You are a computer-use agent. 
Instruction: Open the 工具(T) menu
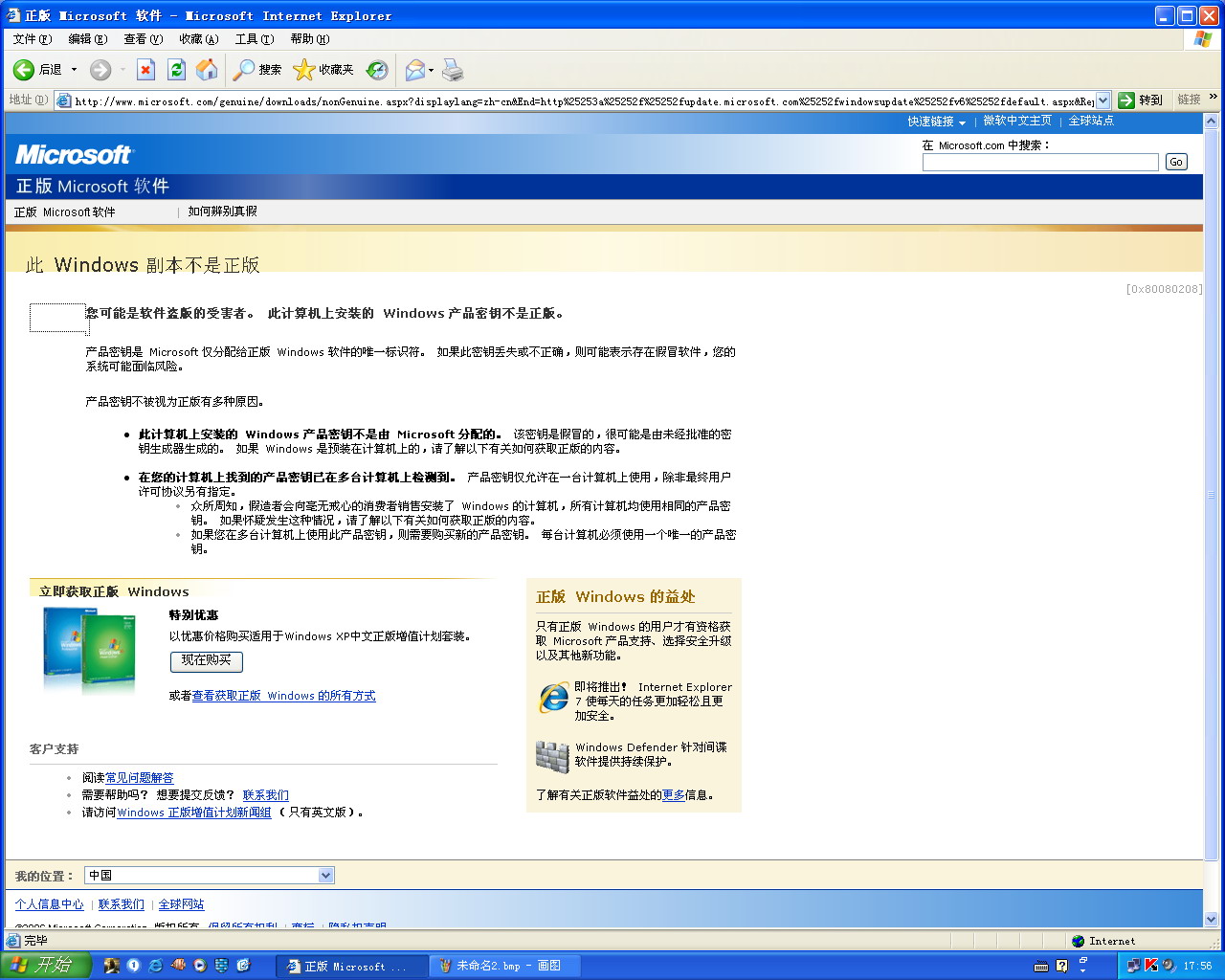click(255, 39)
